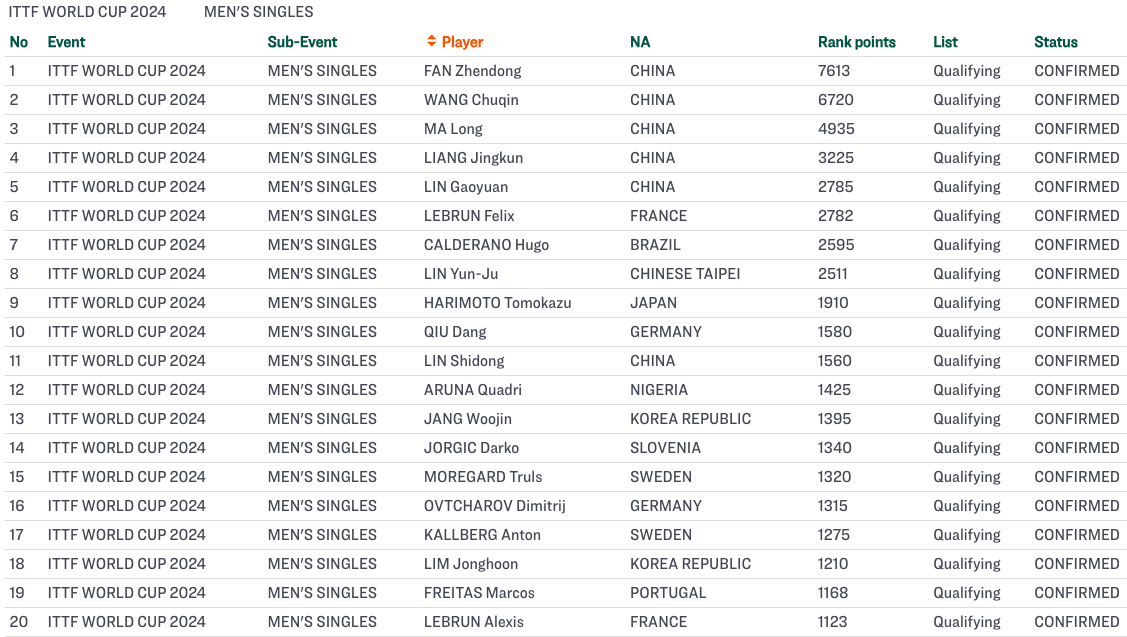Image resolution: width=1127 pixels, height=637 pixels.
Task: Click CONFIRMED status for LEBRUN Alexis
Action: click(x=1077, y=622)
